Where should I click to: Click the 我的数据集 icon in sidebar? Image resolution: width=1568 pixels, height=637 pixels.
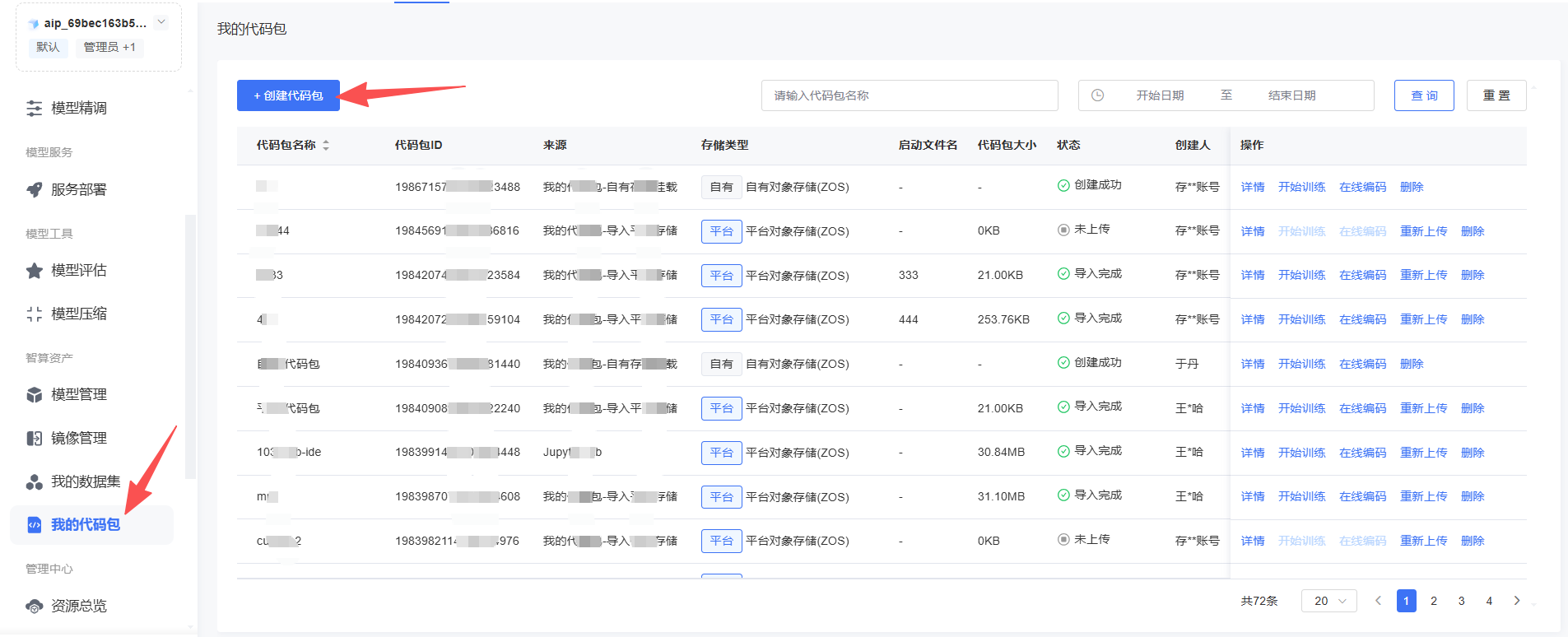click(x=34, y=481)
